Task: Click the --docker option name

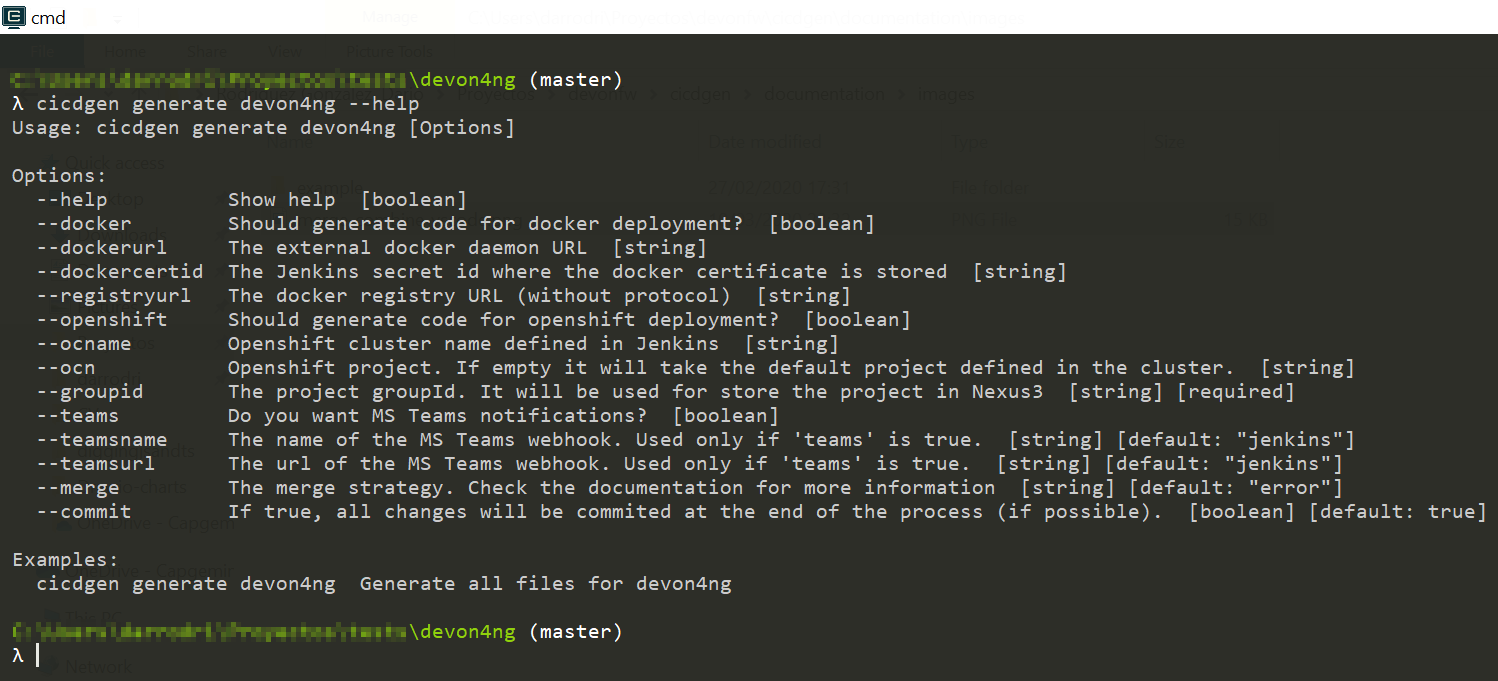Action: coord(83,224)
